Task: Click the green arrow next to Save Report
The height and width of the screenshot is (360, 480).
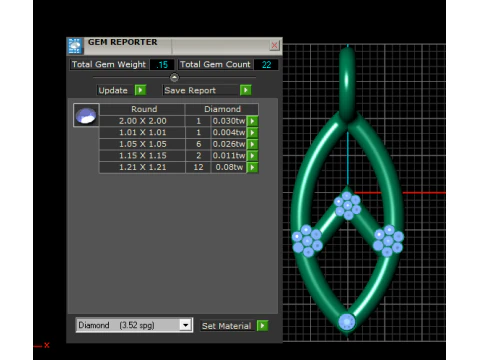Action: [x=245, y=90]
